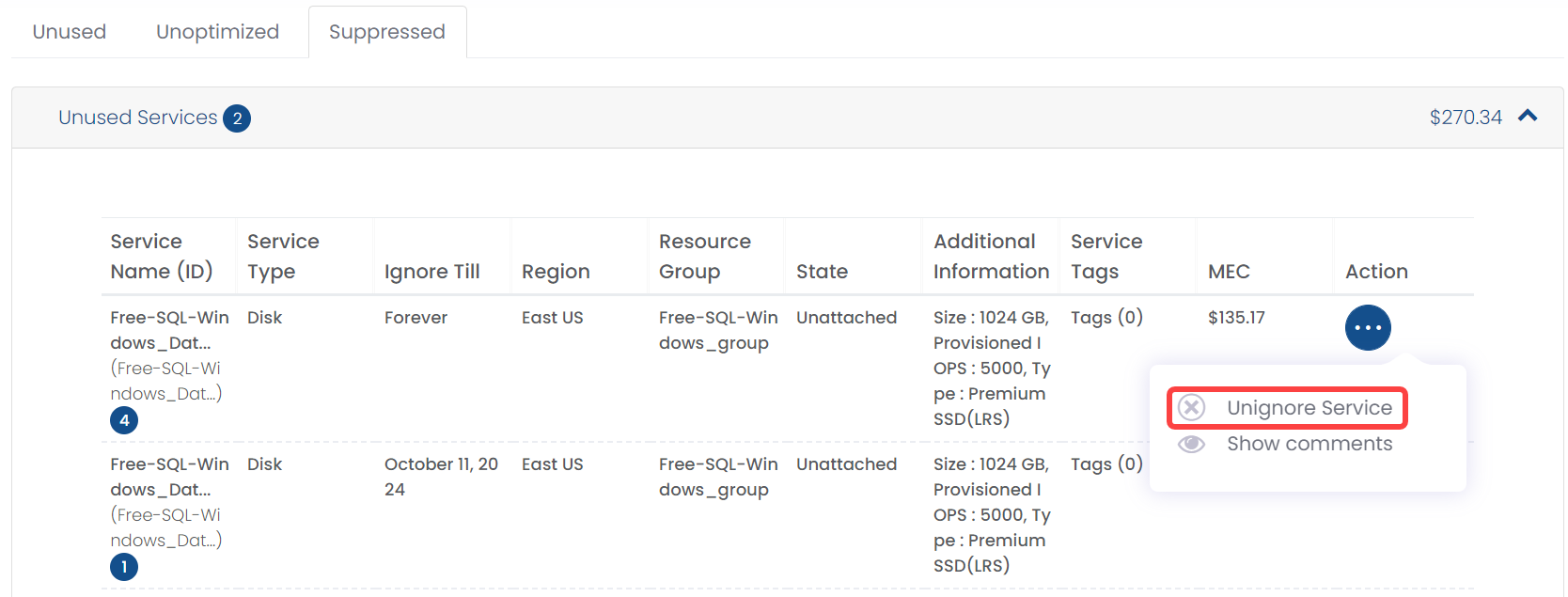Click the Forever ignore-till value

pos(416,318)
